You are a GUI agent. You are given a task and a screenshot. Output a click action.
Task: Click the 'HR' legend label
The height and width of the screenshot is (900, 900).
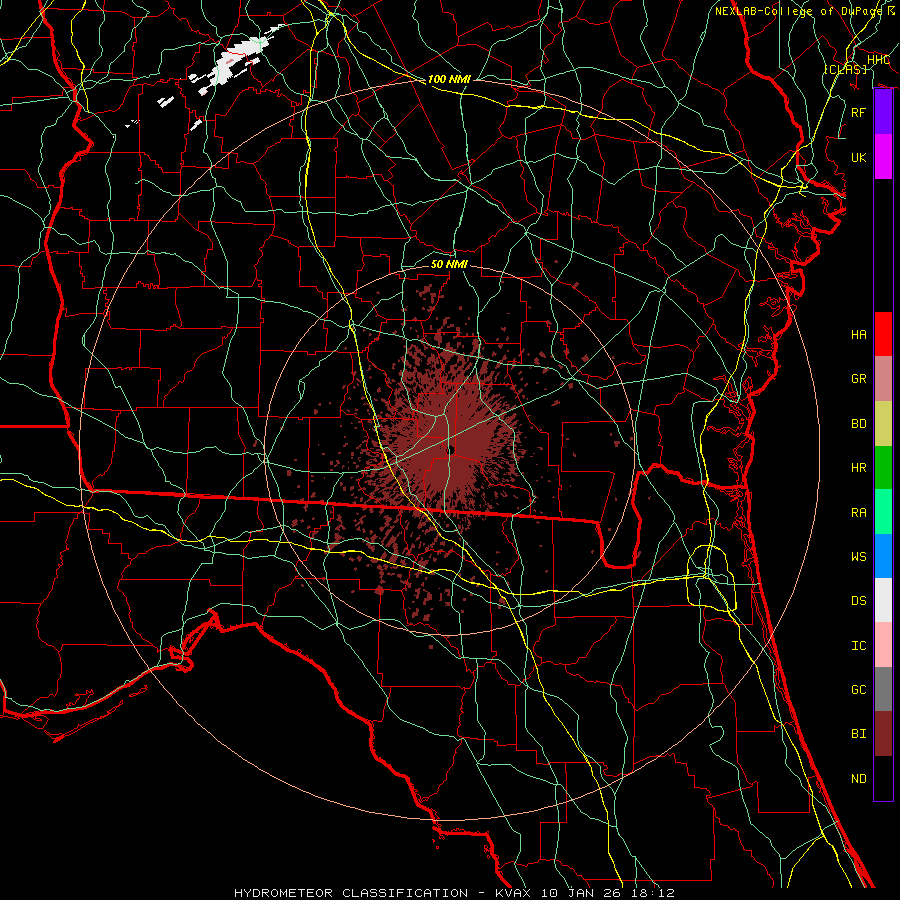click(x=859, y=467)
